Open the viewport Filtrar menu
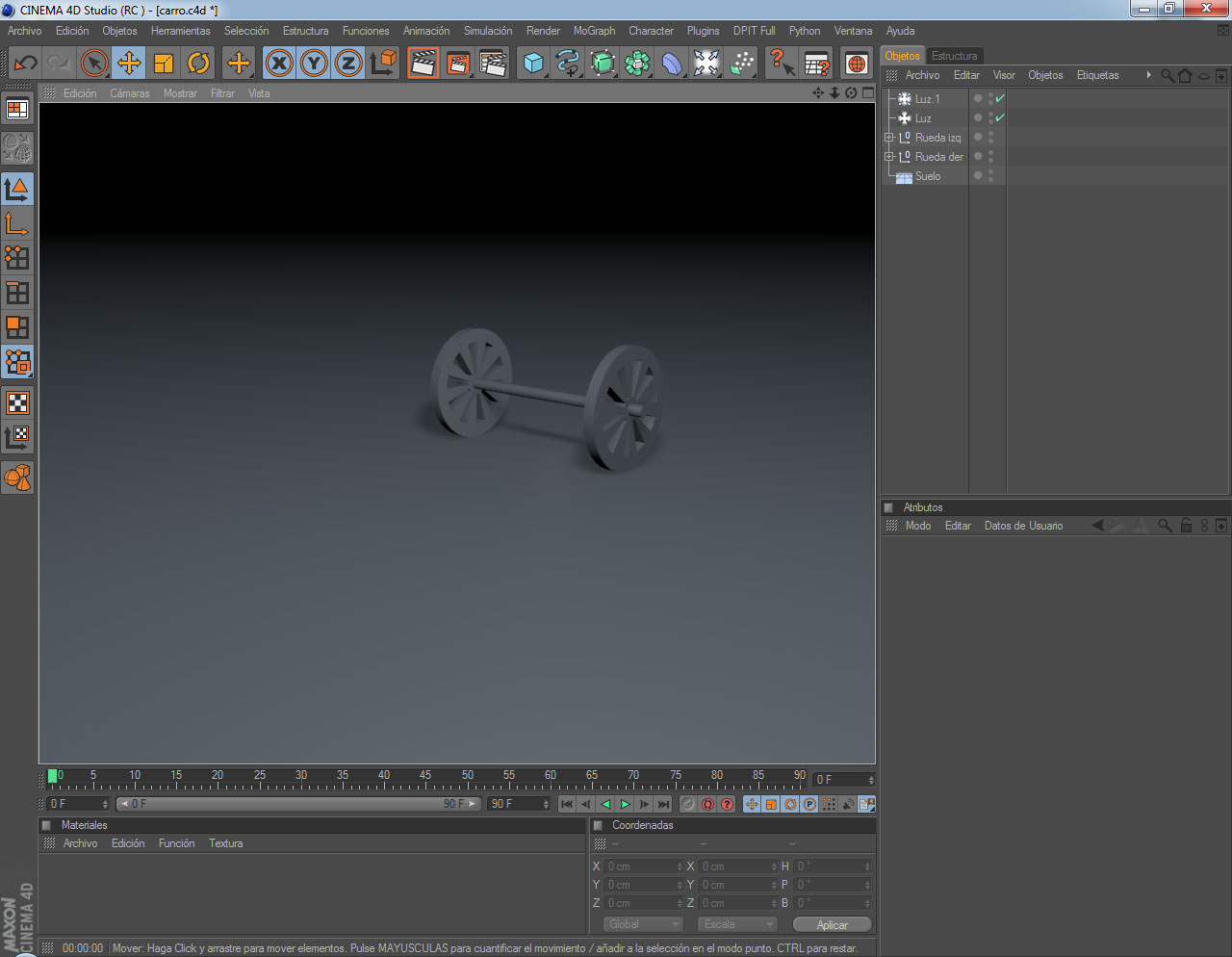1232x957 pixels. point(222,93)
